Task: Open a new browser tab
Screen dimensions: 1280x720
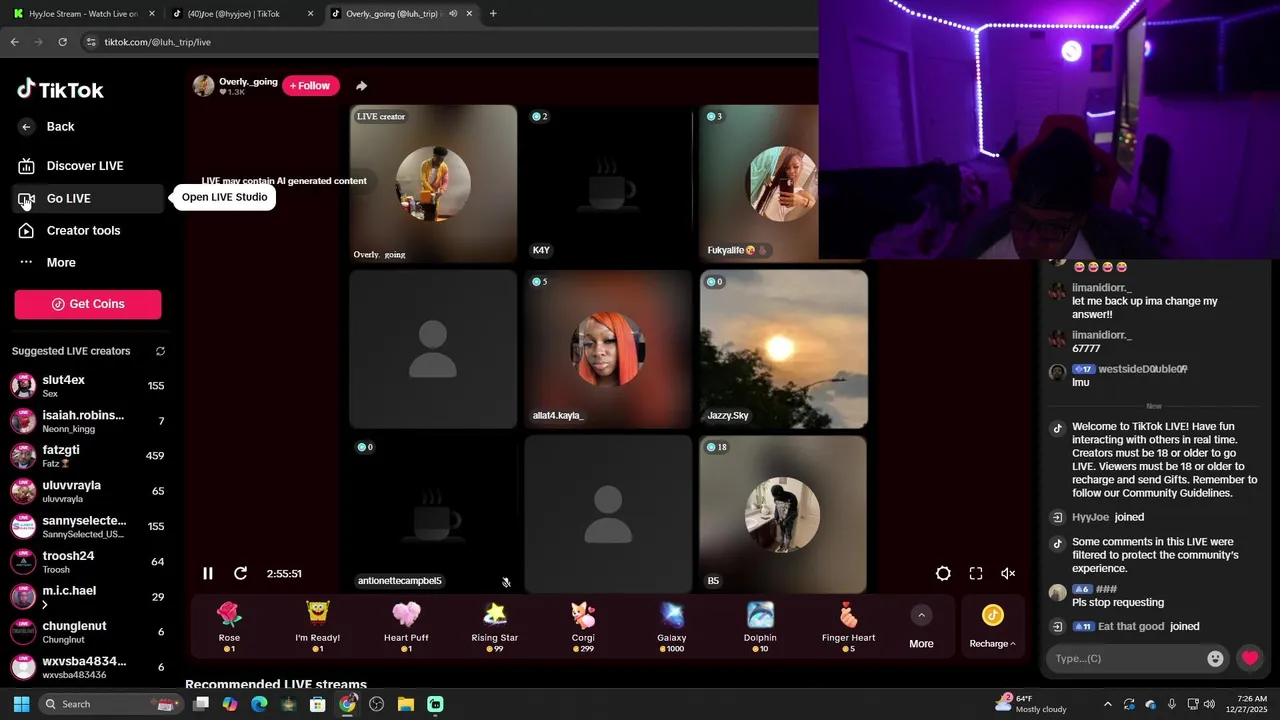Action: (493, 14)
